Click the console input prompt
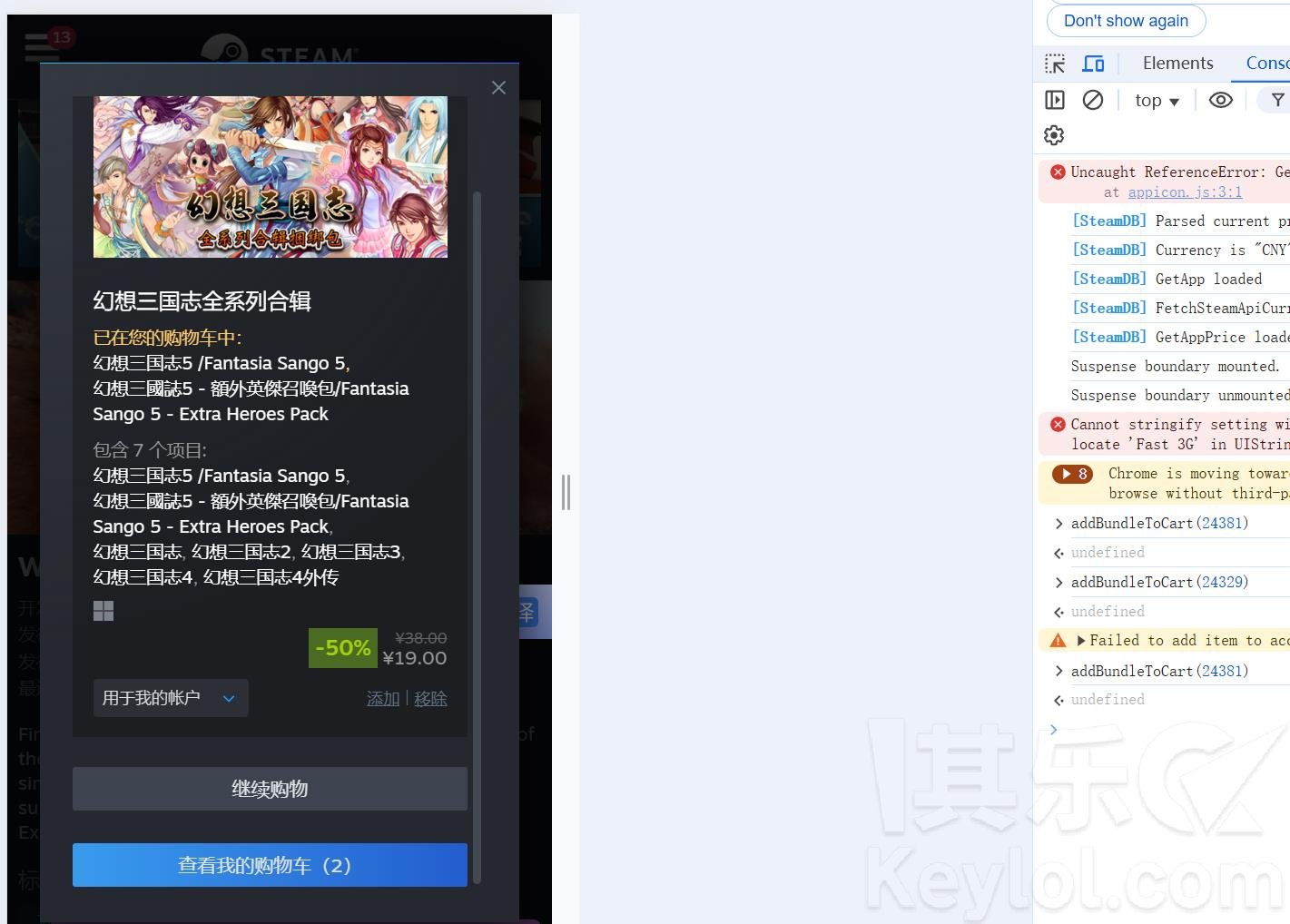The image size is (1290, 924). [1171, 730]
